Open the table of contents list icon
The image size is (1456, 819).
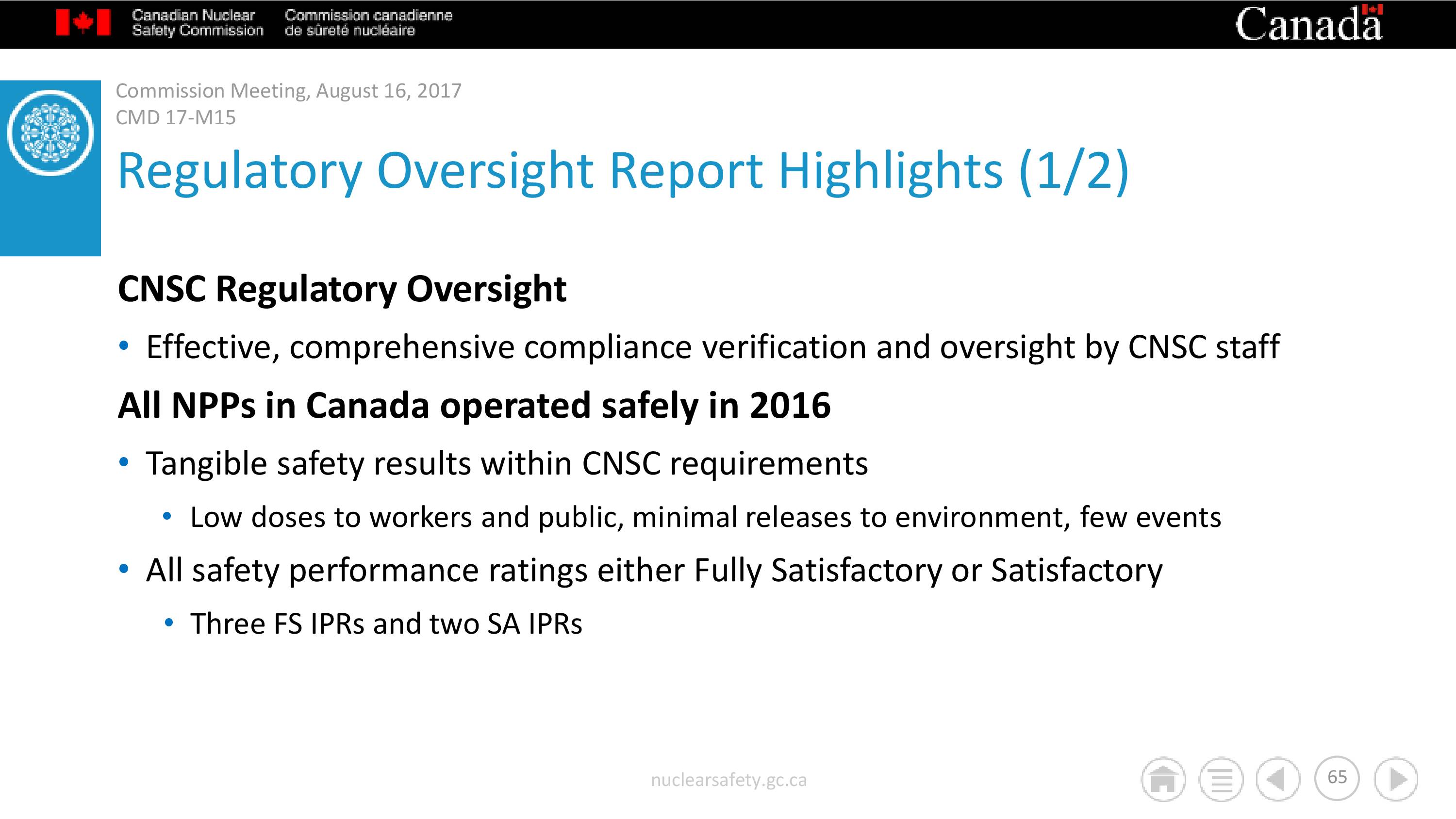[1221, 779]
